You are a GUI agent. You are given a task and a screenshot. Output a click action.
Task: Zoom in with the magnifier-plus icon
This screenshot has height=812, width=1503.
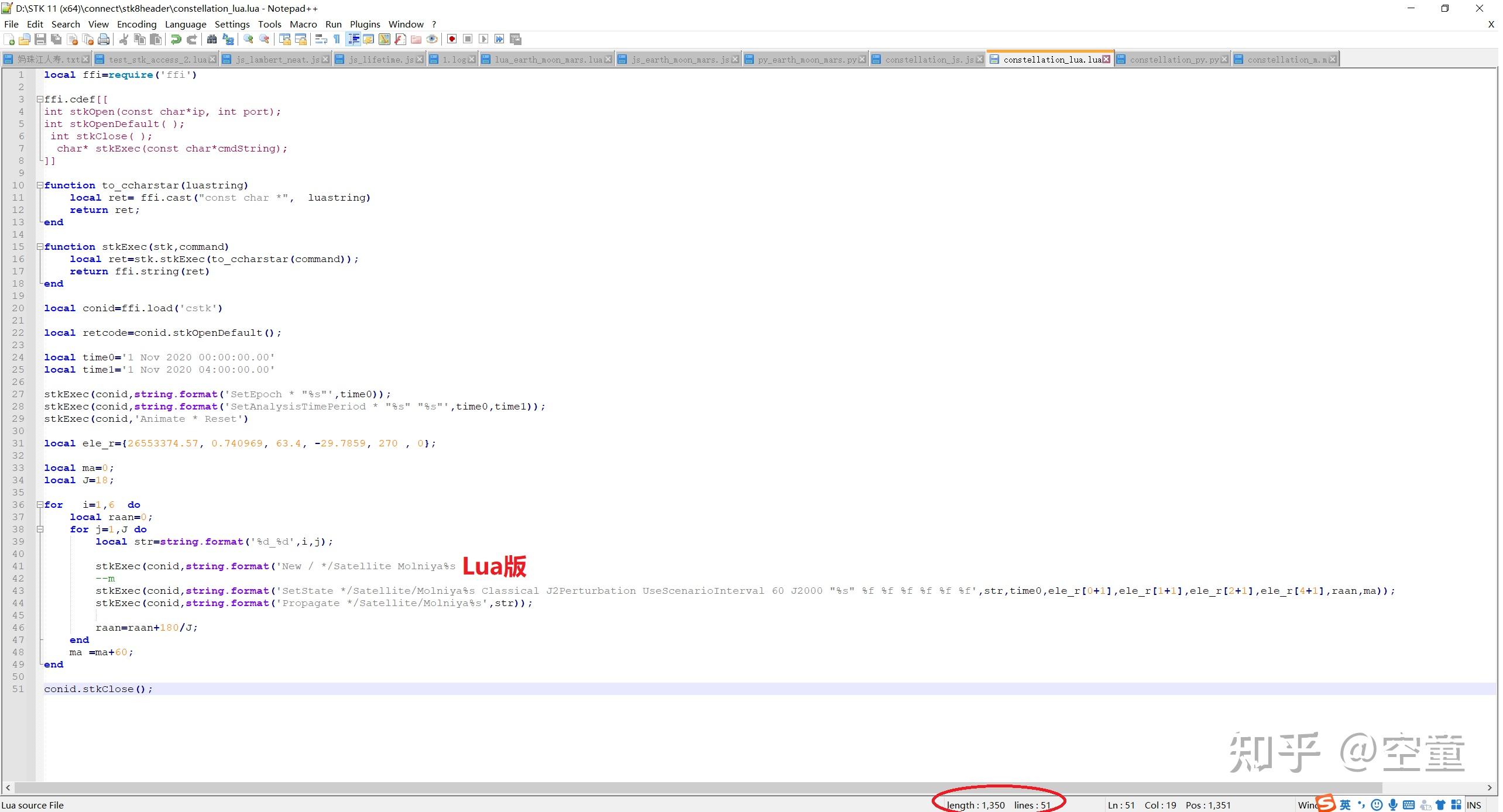pos(249,39)
